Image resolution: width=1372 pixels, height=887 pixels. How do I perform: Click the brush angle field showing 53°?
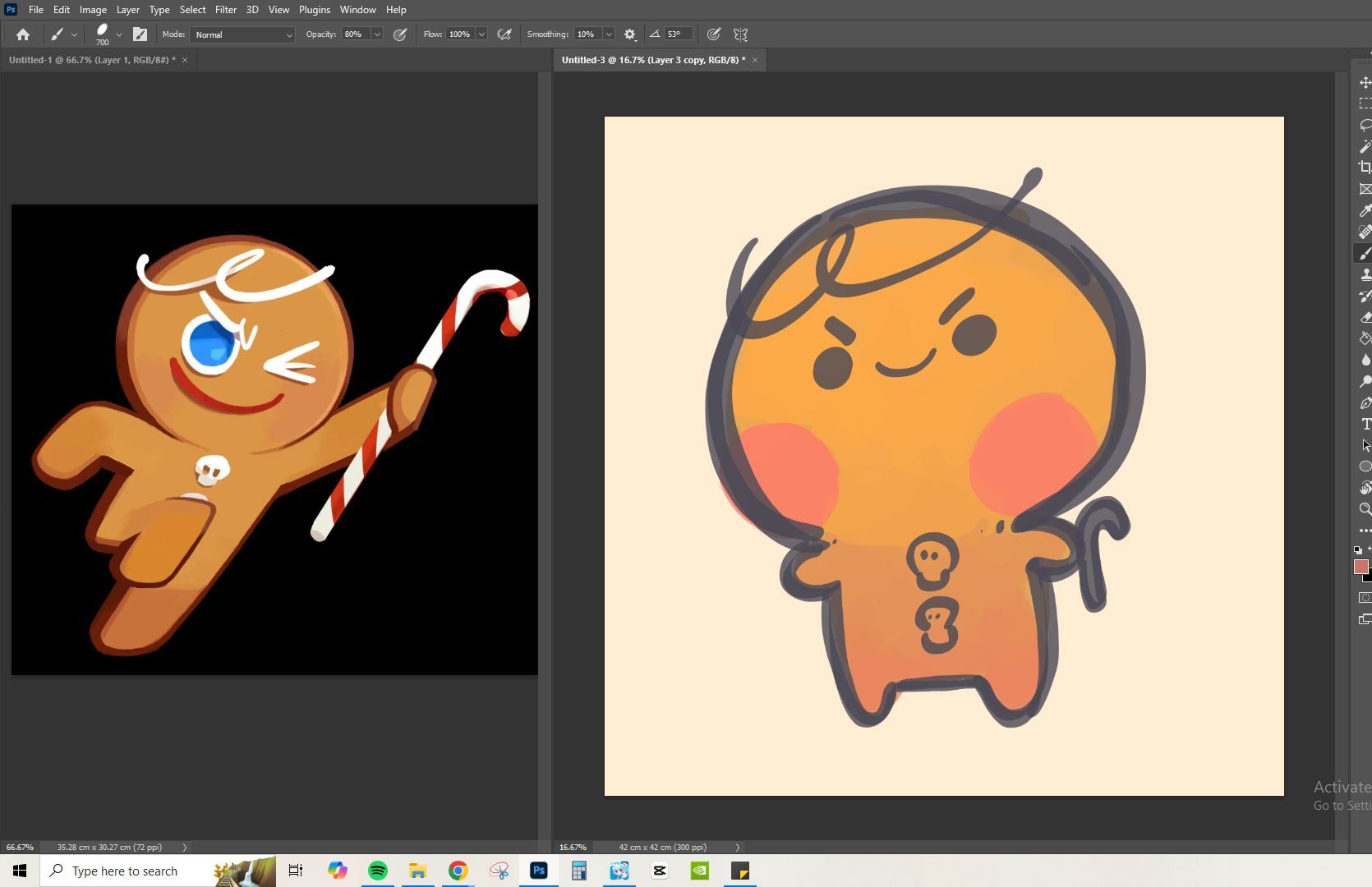(678, 34)
